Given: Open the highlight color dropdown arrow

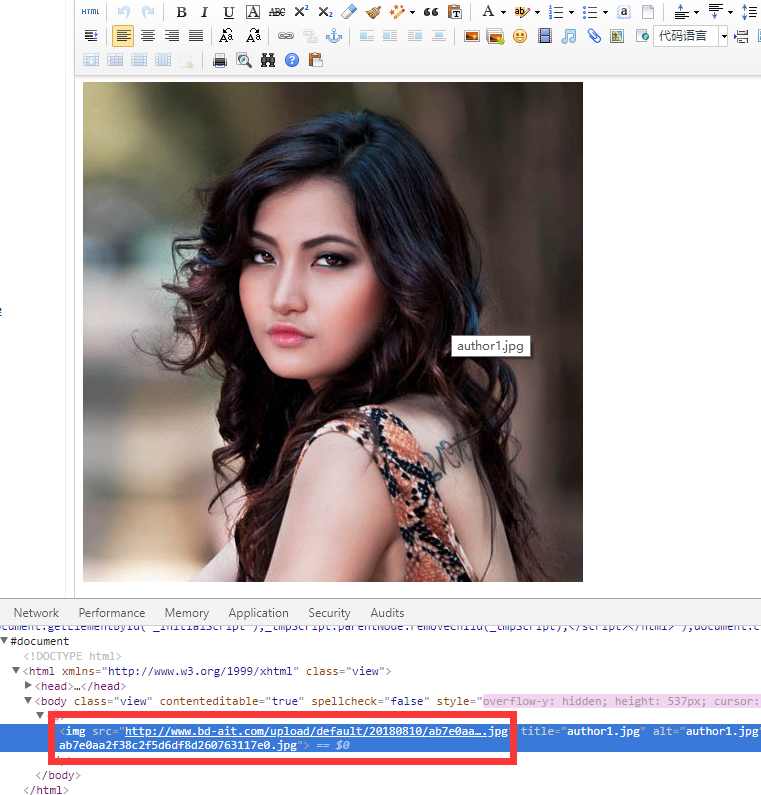Looking at the screenshot, I should click(x=537, y=12).
